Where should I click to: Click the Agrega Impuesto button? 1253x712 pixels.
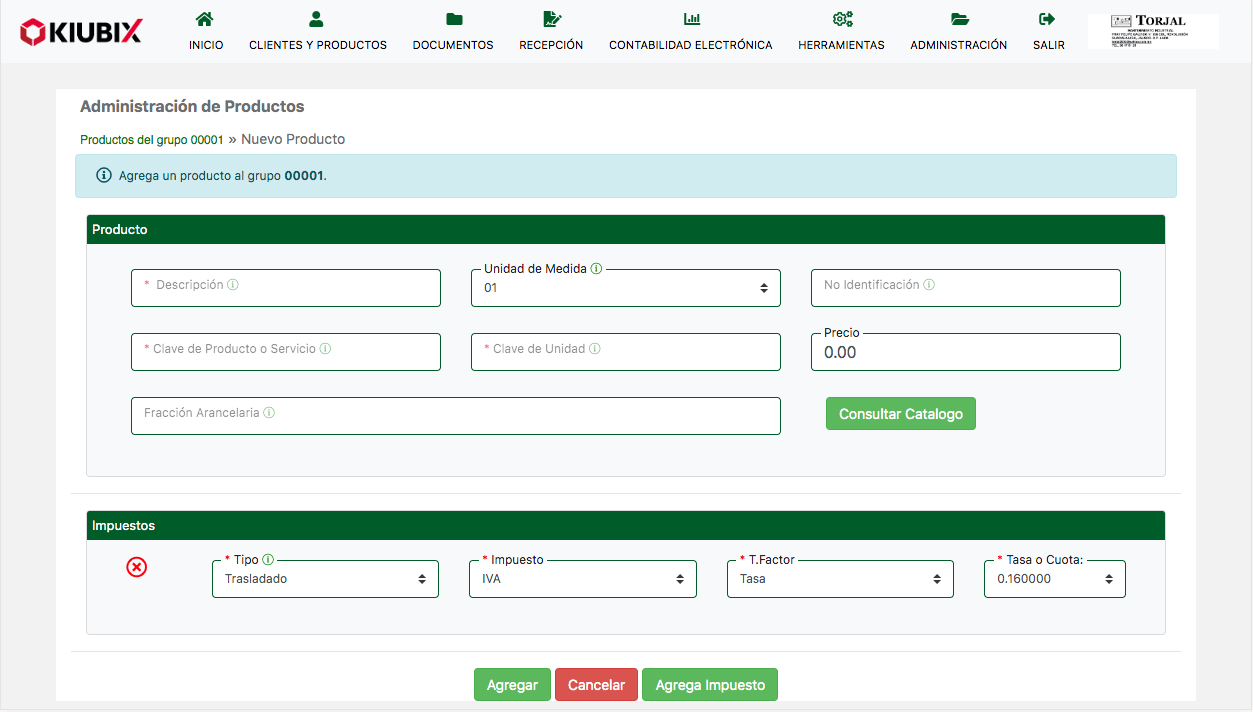click(709, 685)
